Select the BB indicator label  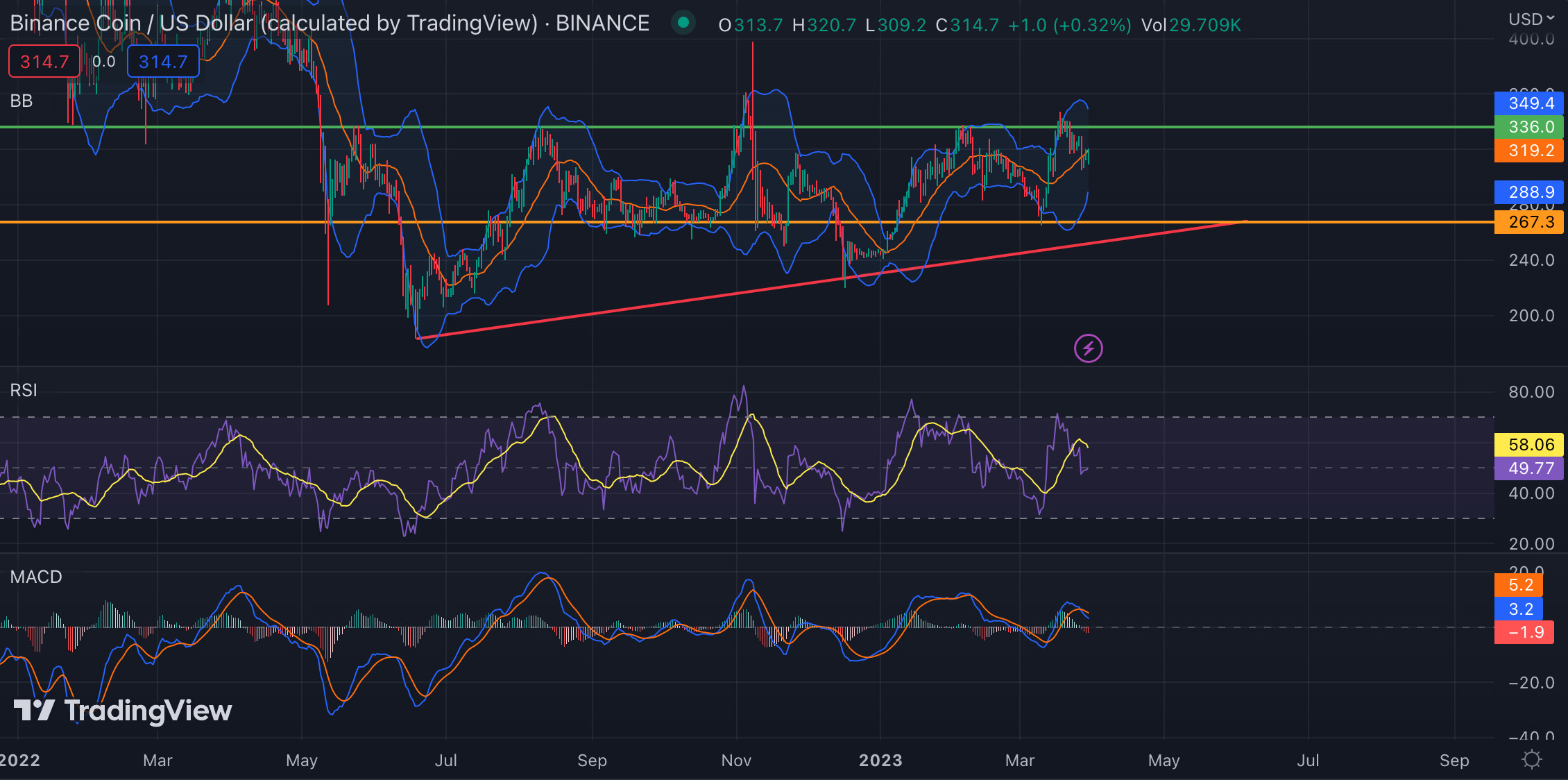22,101
